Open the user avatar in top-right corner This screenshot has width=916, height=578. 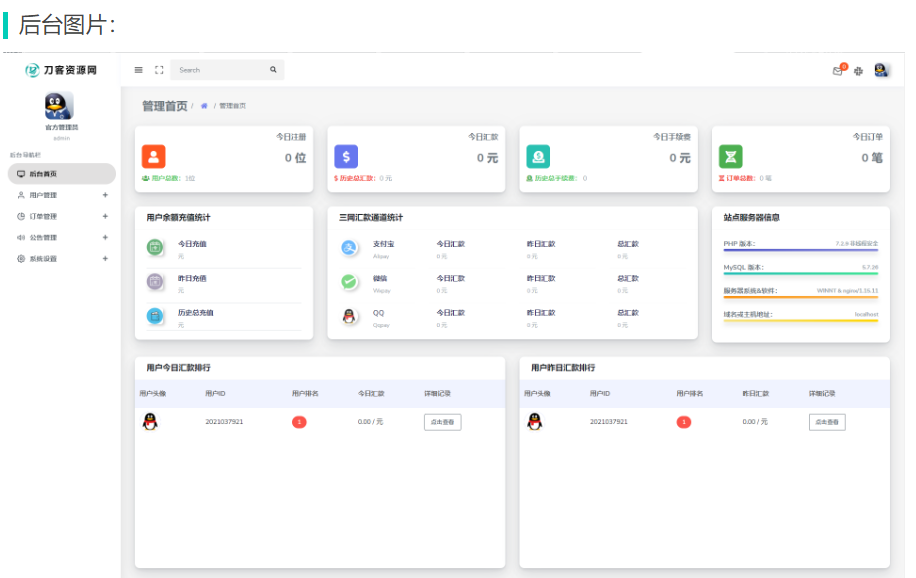click(881, 70)
